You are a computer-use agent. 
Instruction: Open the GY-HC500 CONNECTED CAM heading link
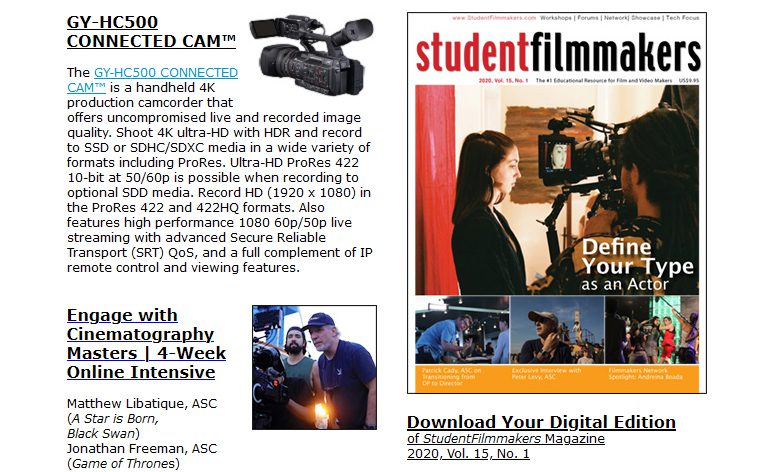pyautogui.click(x=151, y=31)
